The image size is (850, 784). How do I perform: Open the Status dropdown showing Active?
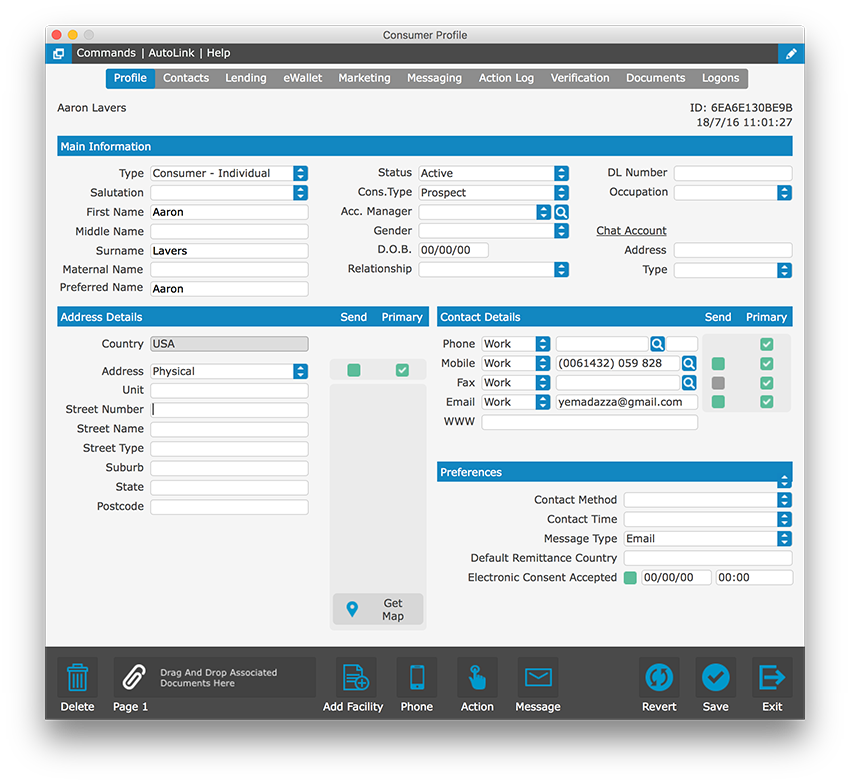pos(561,174)
